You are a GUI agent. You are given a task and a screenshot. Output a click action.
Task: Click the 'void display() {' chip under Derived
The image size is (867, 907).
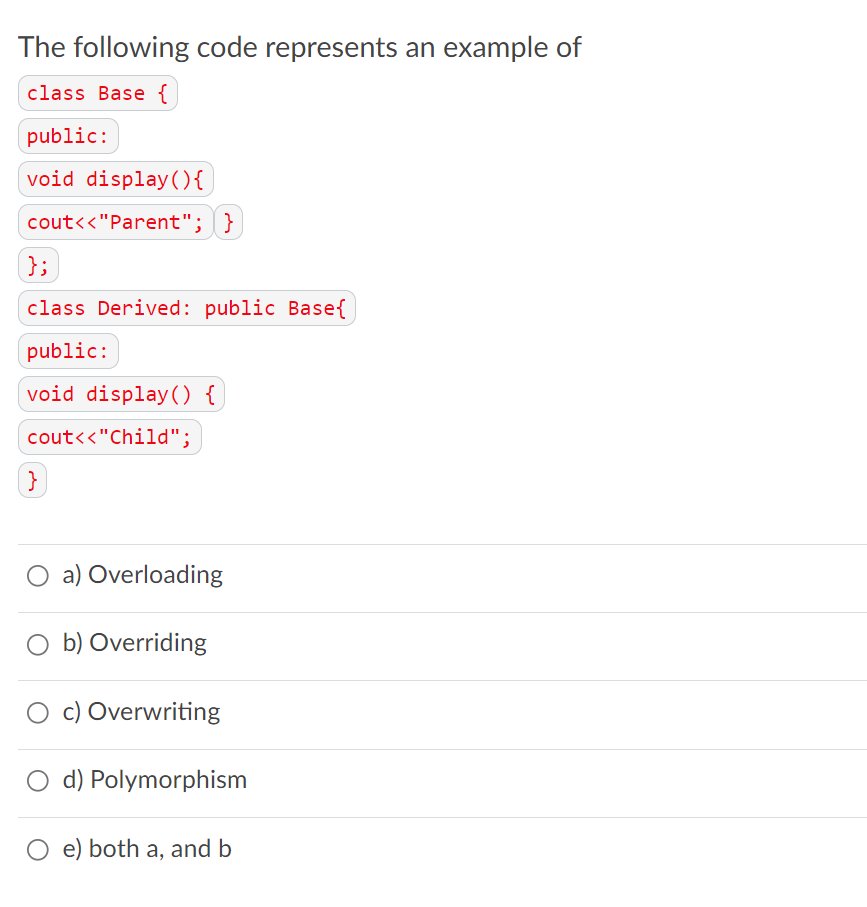pyautogui.click(x=121, y=394)
